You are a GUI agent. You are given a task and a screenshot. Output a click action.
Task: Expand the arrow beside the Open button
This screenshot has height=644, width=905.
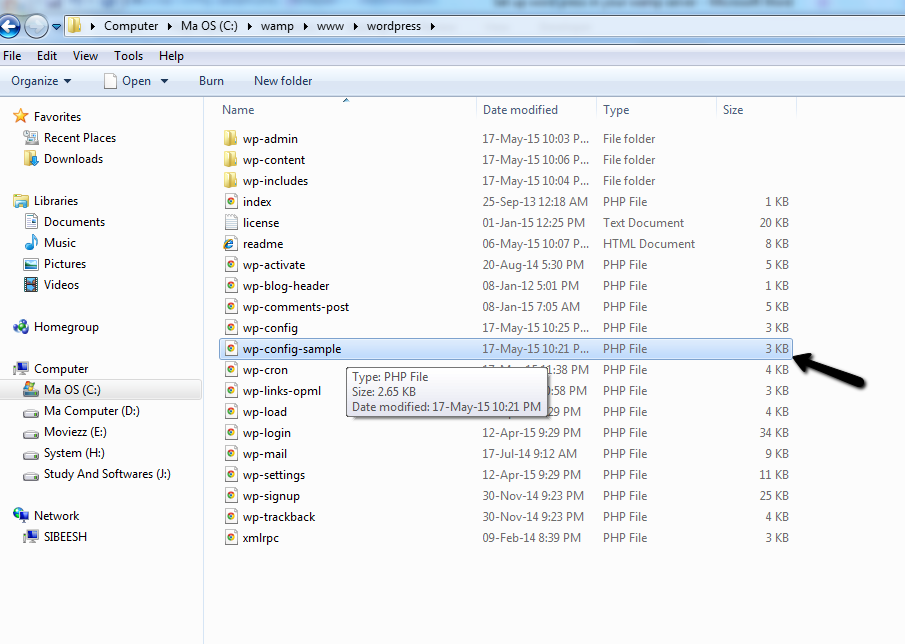pyautogui.click(x=164, y=81)
